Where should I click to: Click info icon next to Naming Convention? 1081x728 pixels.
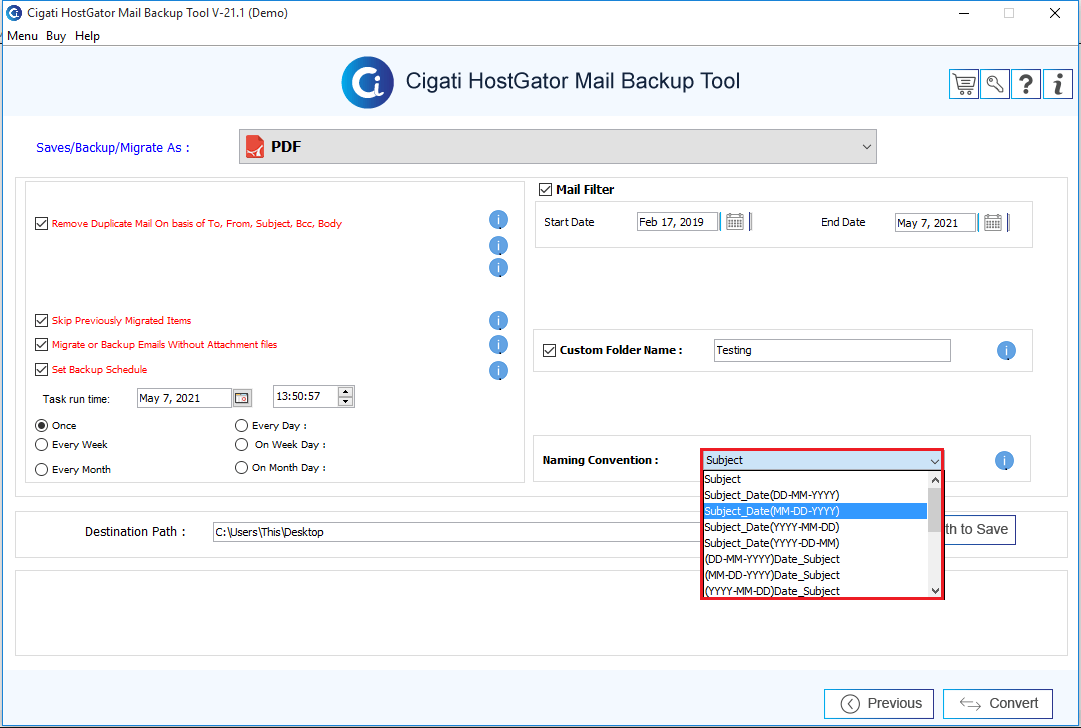[1004, 461]
